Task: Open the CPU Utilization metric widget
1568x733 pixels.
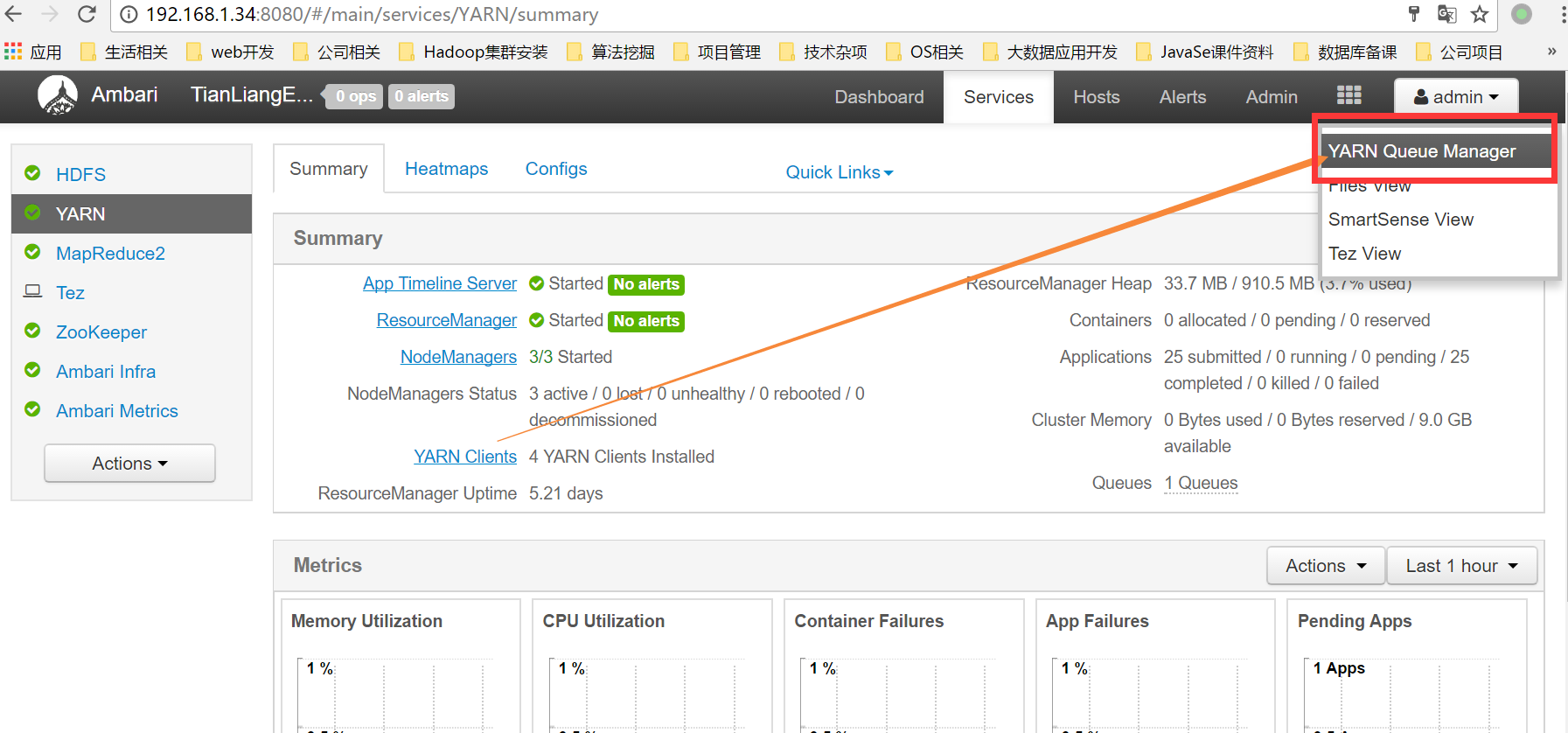Action: pos(652,666)
